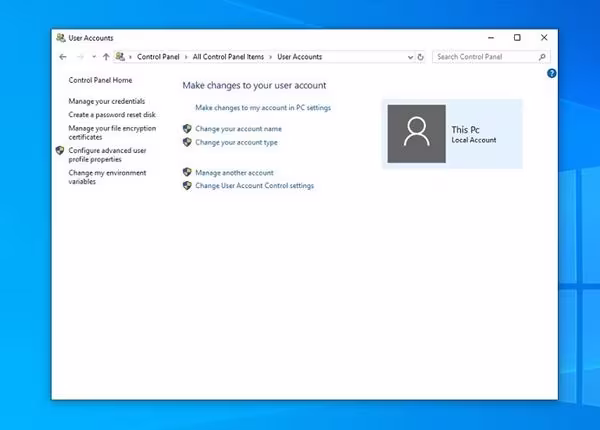Select Control Panel in the breadcrumb
This screenshot has height=430, width=600.
click(158, 57)
